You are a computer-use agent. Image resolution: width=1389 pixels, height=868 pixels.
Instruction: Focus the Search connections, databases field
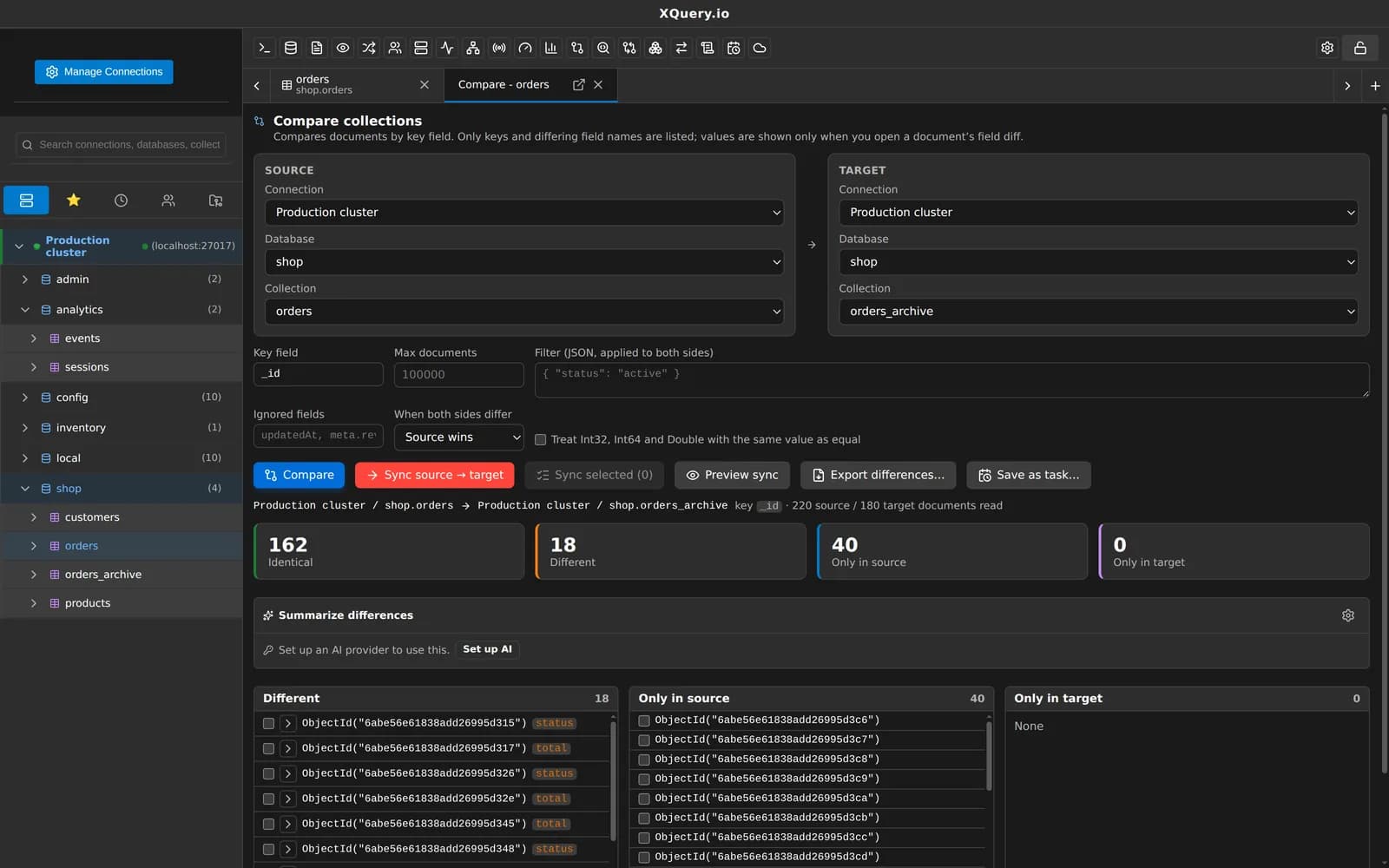(121, 145)
